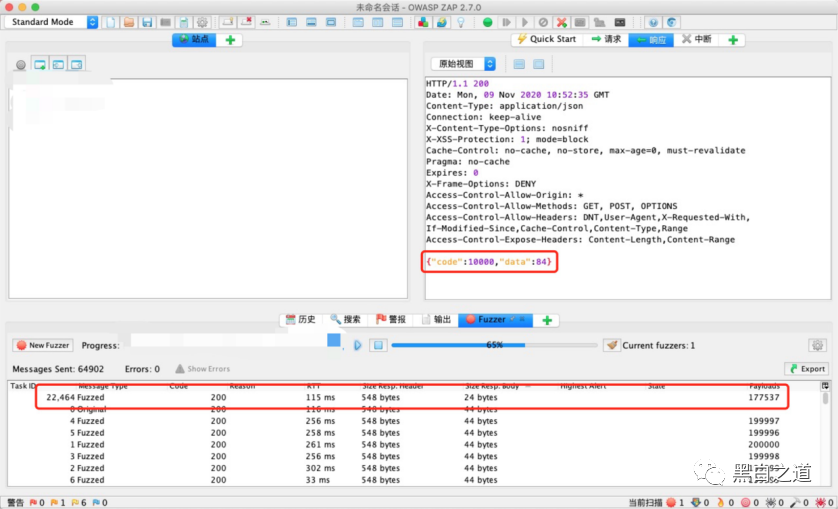Select request and response tabs side by side
838x509 pixels.
click(x=358, y=22)
